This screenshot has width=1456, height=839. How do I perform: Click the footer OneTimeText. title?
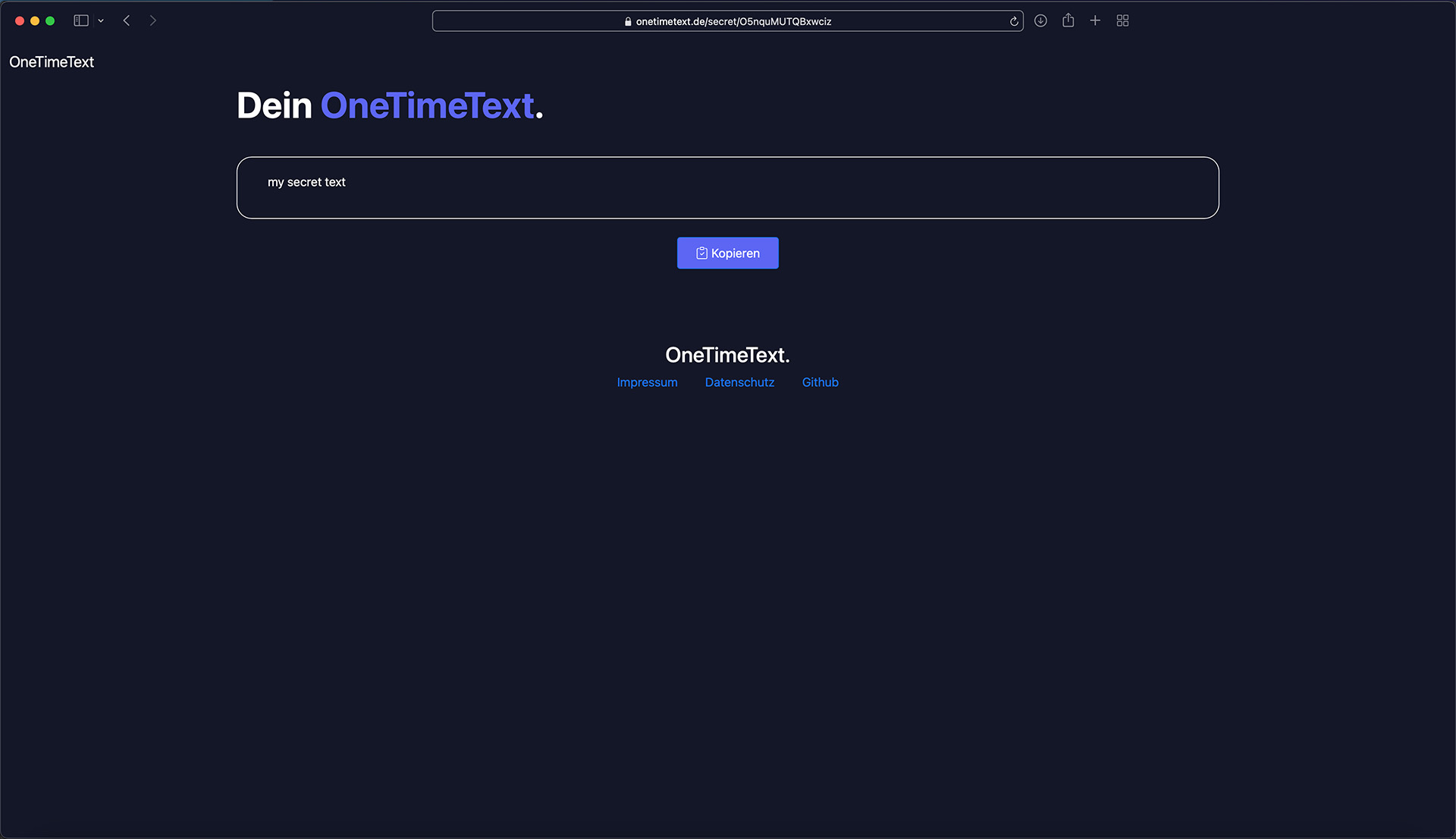tap(727, 355)
